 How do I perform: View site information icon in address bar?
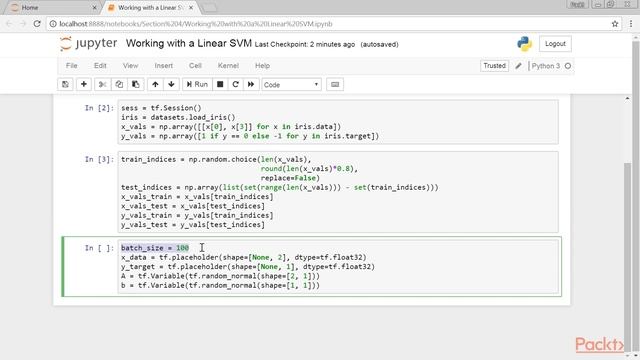click(x=53, y=24)
